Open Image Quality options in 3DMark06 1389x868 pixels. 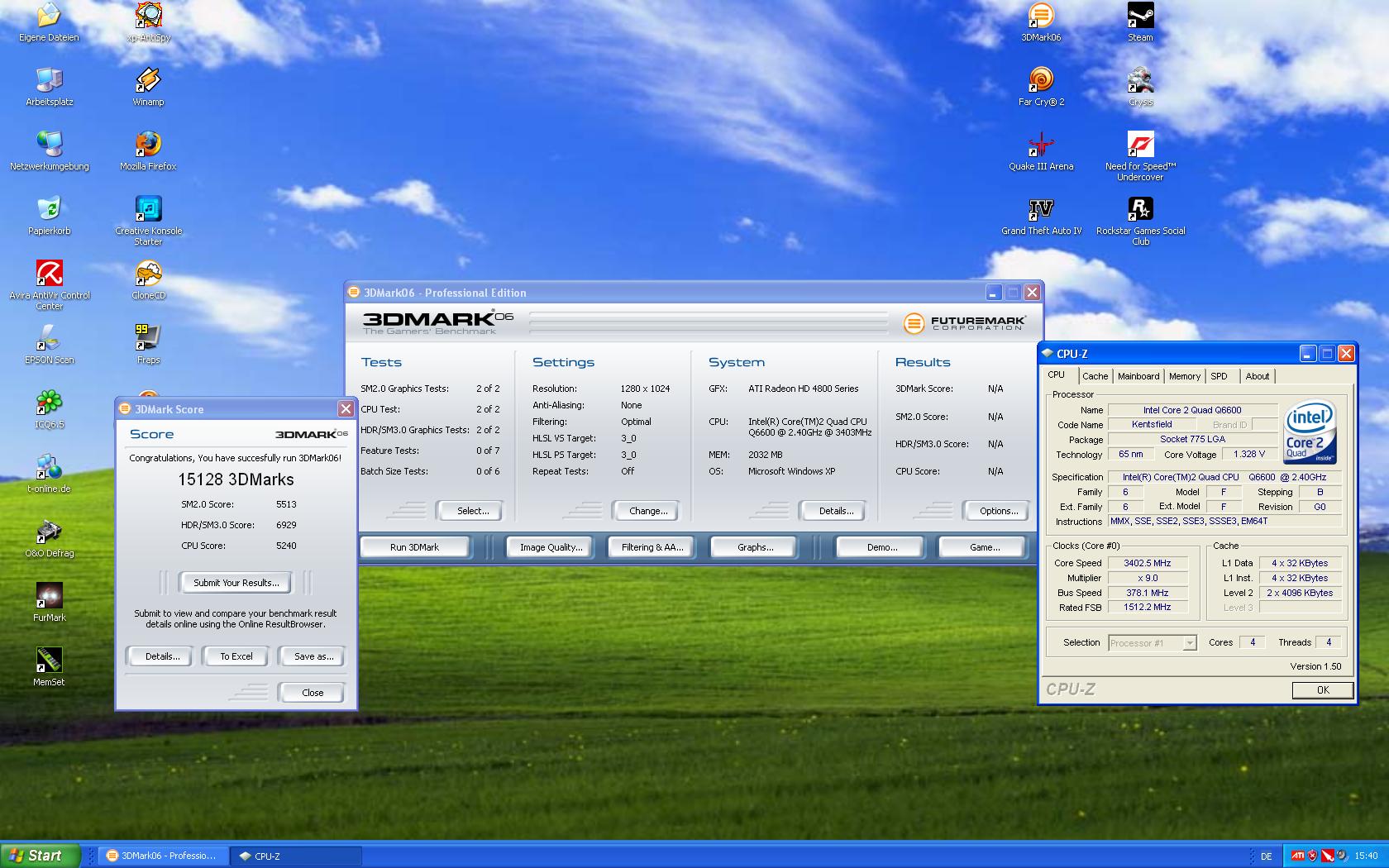(551, 547)
